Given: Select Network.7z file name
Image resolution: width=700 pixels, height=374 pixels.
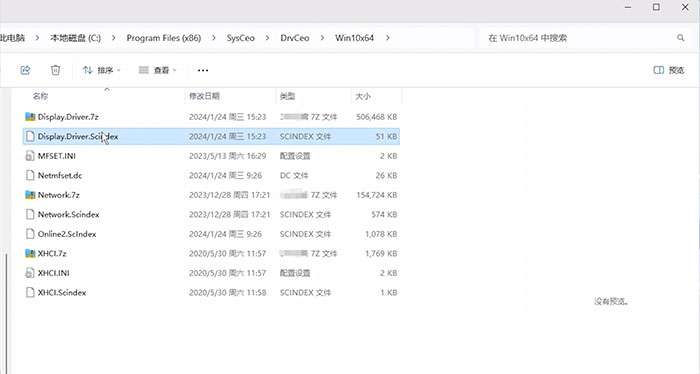Looking at the screenshot, I should (58, 195).
